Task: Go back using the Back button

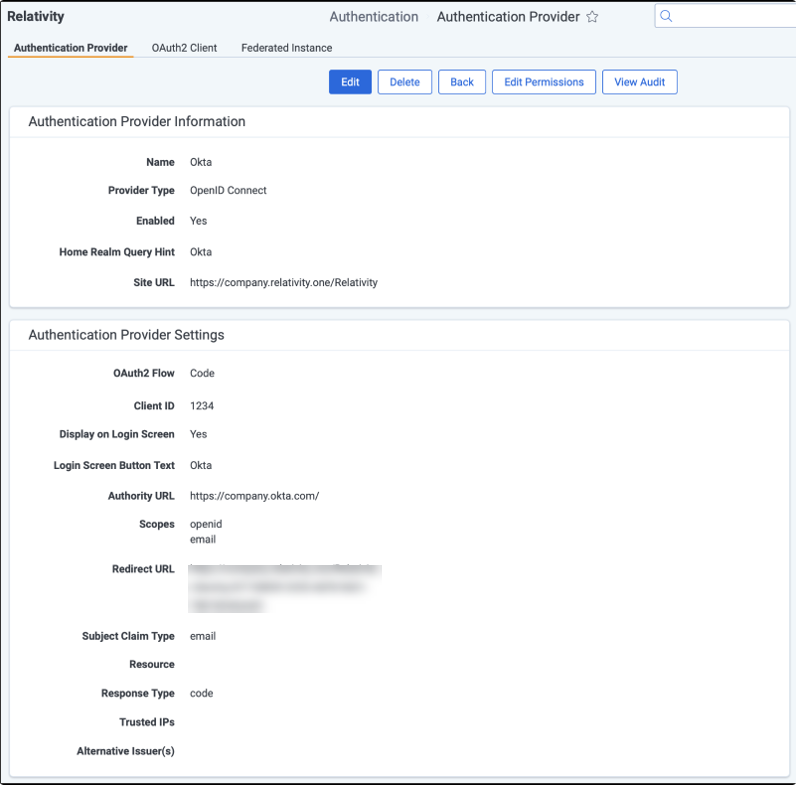Action: [462, 82]
